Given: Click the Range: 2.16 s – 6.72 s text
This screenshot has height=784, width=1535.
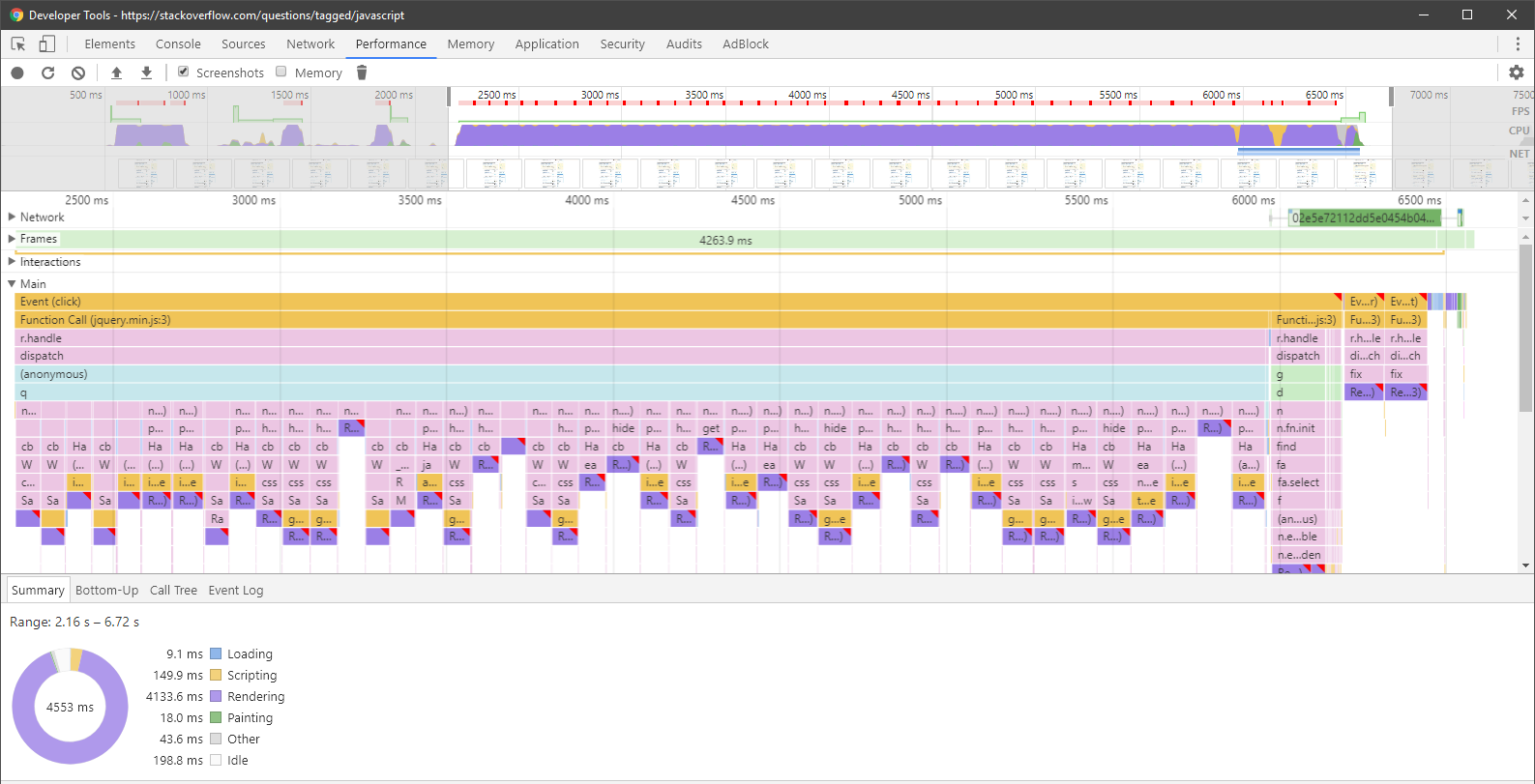Looking at the screenshot, I should click(x=74, y=622).
